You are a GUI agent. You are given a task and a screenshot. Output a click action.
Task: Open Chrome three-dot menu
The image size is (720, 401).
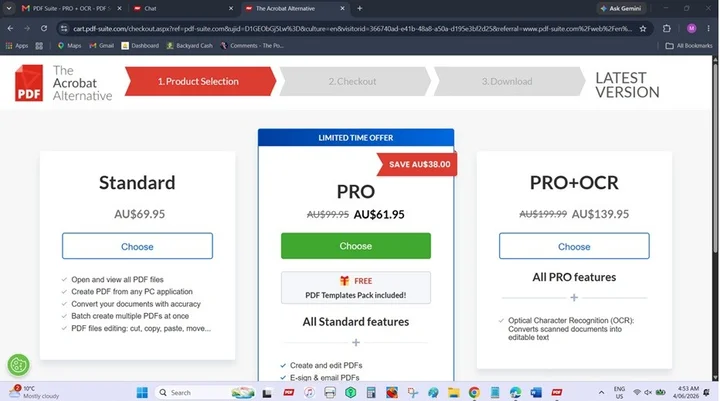(x=709, y=28)
